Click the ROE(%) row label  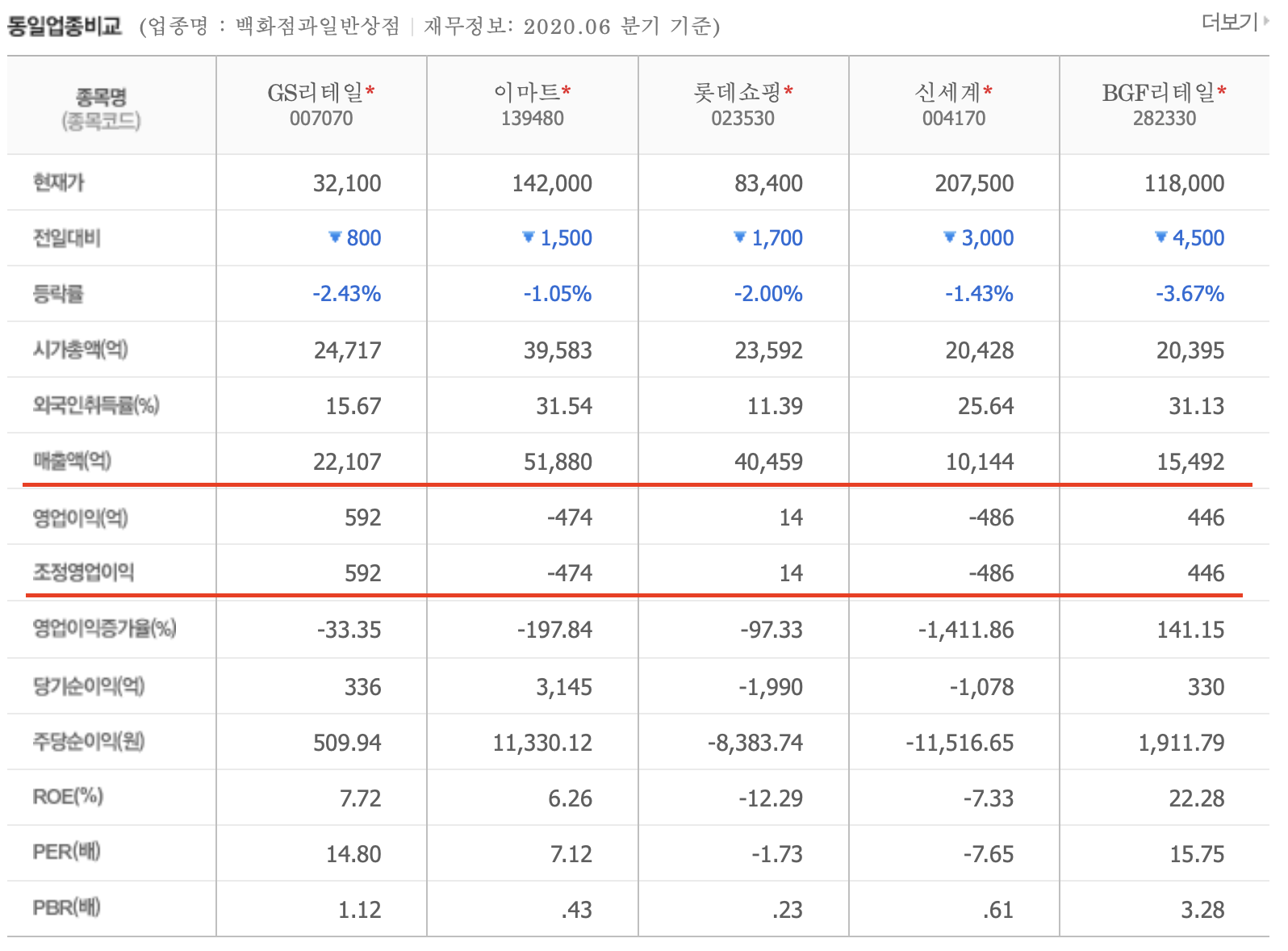coord(68,797)
